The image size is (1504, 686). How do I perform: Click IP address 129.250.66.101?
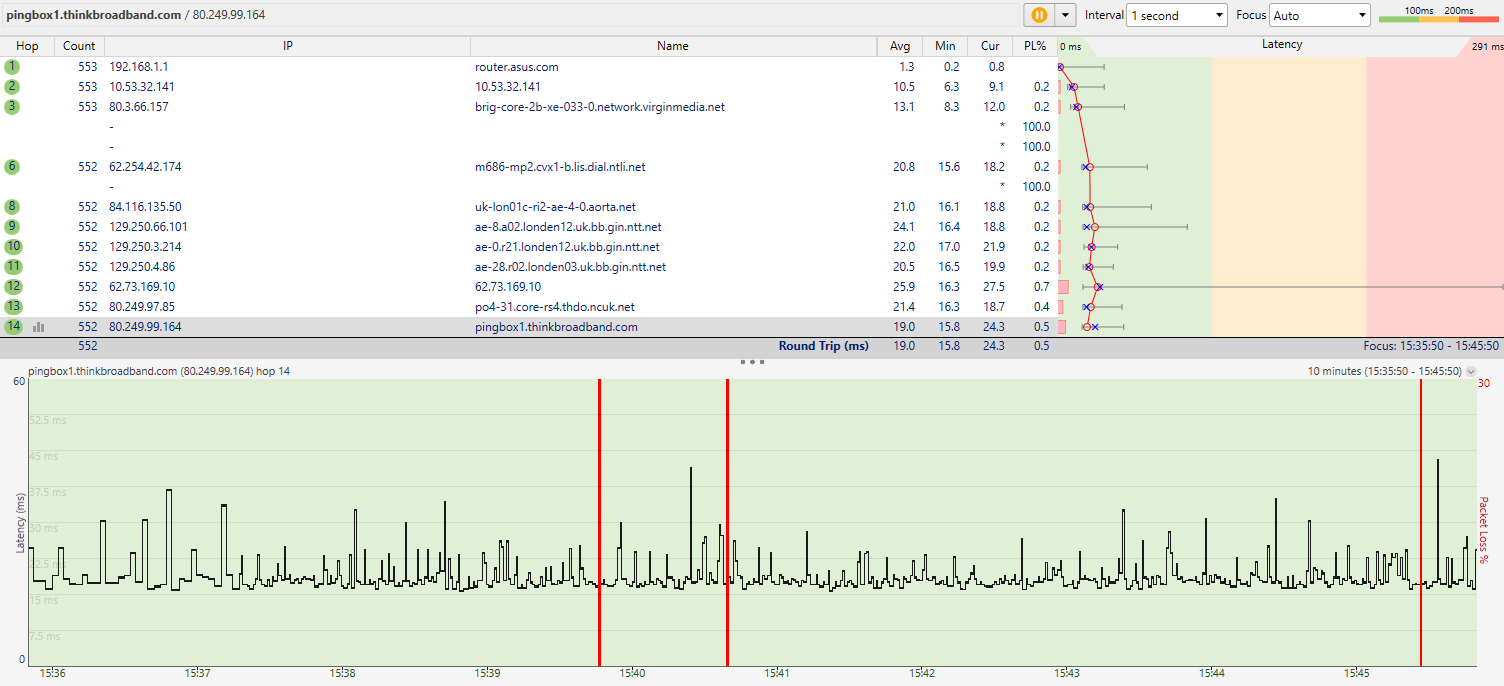[148, 227]
